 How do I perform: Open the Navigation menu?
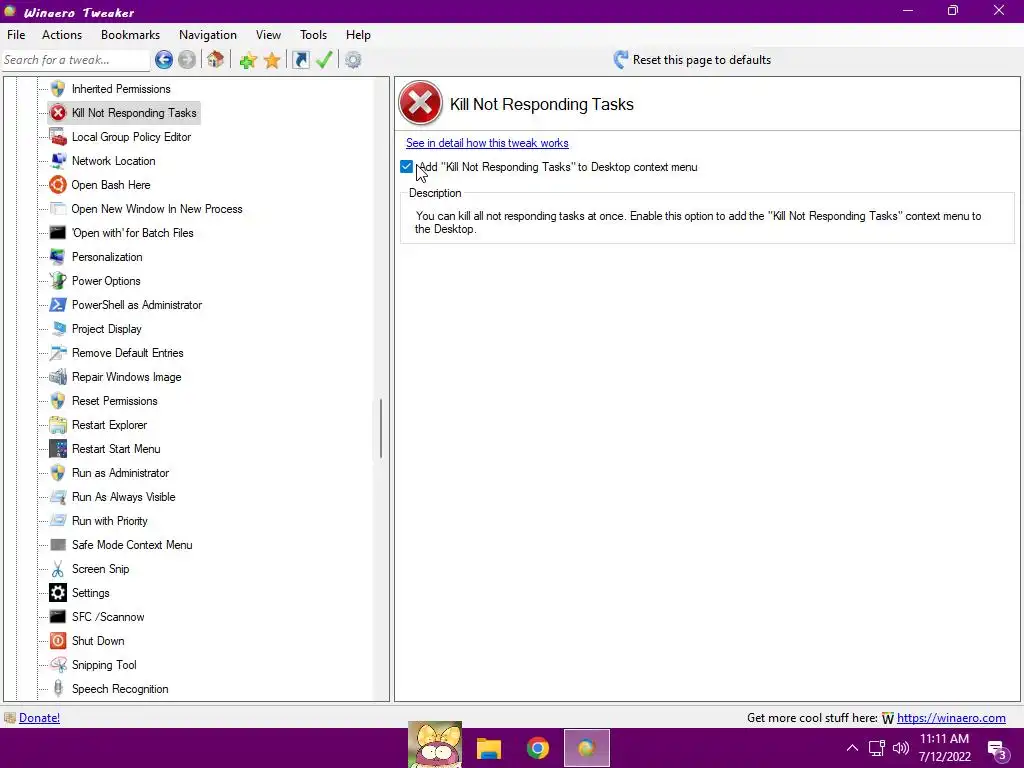coord(208,35)
